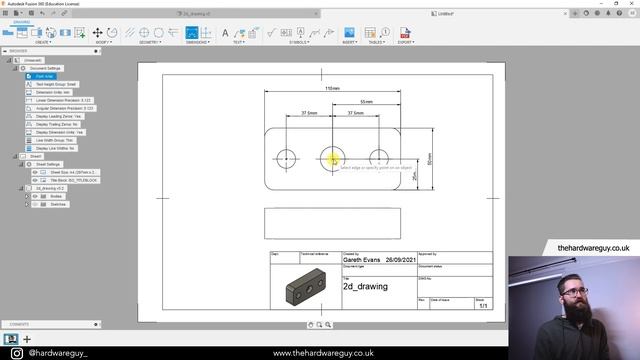
Task: Select the Center Mark tool
Action: 144,33
